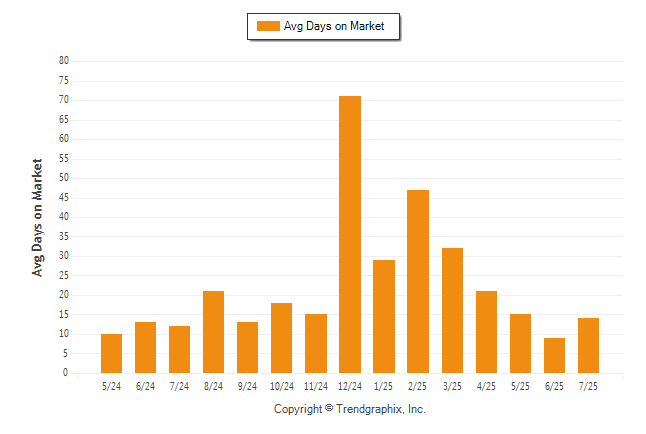The width and height of the screenshot is (646, 434).
Task: Click the 5/24 bar
Action: [x=111, y=354]
